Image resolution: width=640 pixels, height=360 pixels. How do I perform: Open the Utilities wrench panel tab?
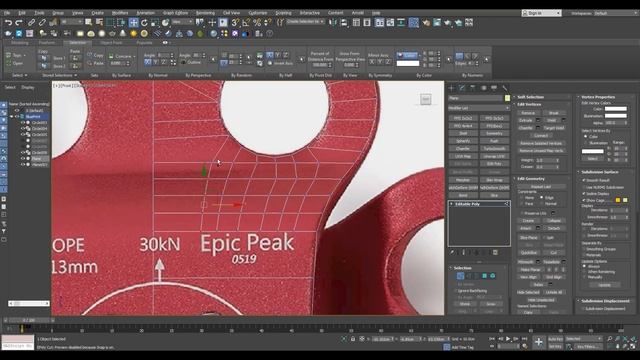point(505,88)
